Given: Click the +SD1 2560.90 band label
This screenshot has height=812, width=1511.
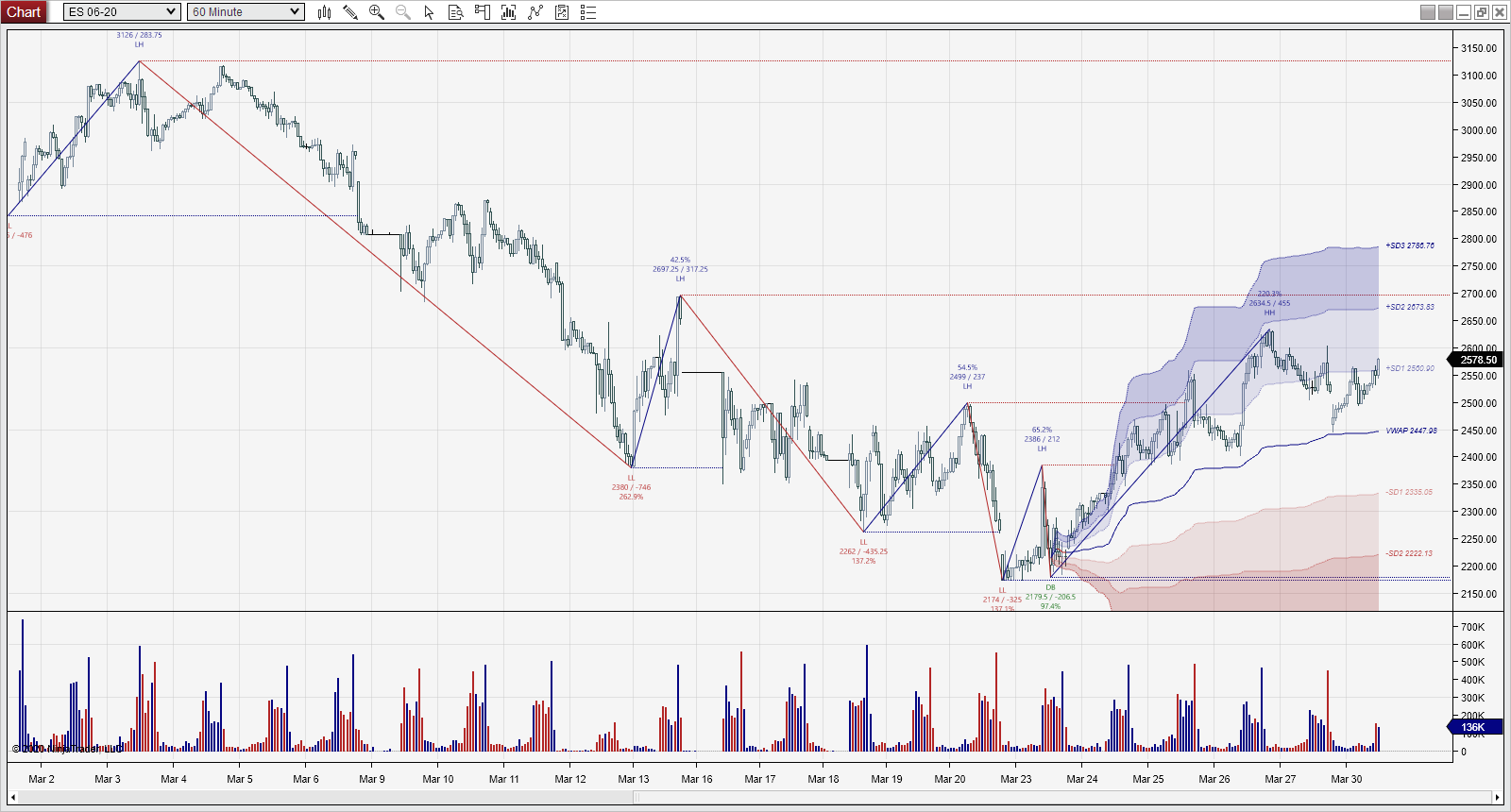Looking at the screenshot, I should [1410, 368].
